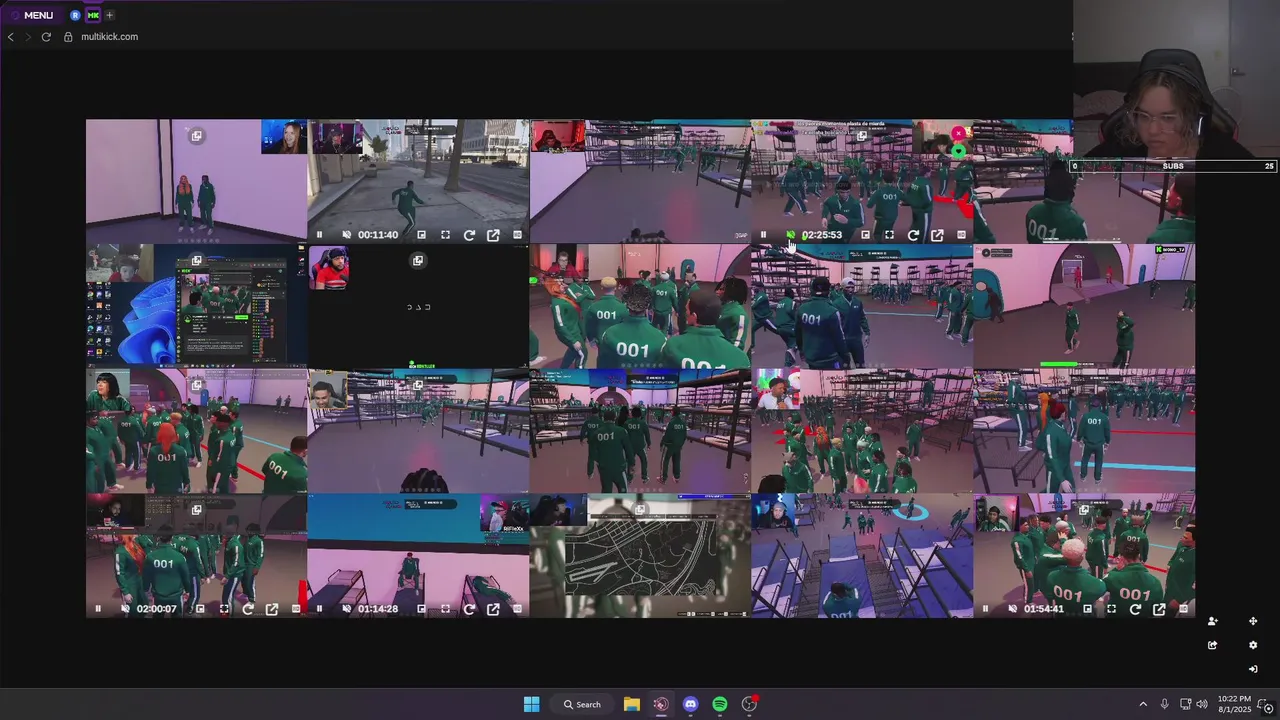Open the browser MENU button
Screen dimensions: 1280x720
[31, 15]
